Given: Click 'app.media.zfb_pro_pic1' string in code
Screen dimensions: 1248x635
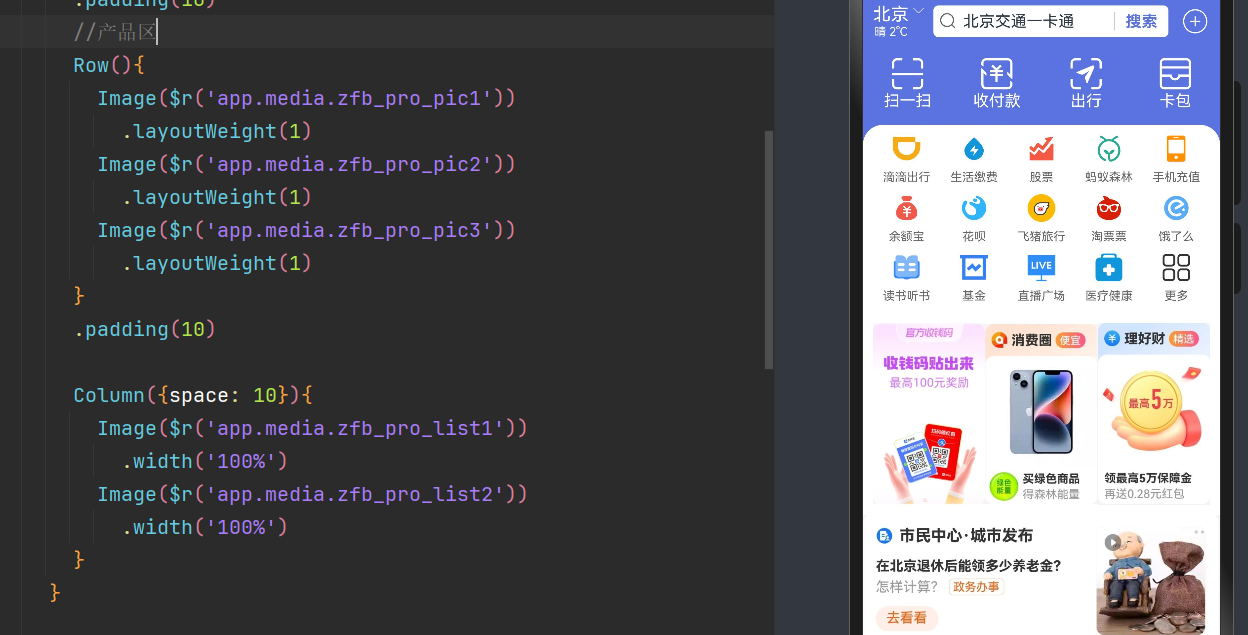Looking at the screenshot, I should pyautogui.click(x=349, y=98).
